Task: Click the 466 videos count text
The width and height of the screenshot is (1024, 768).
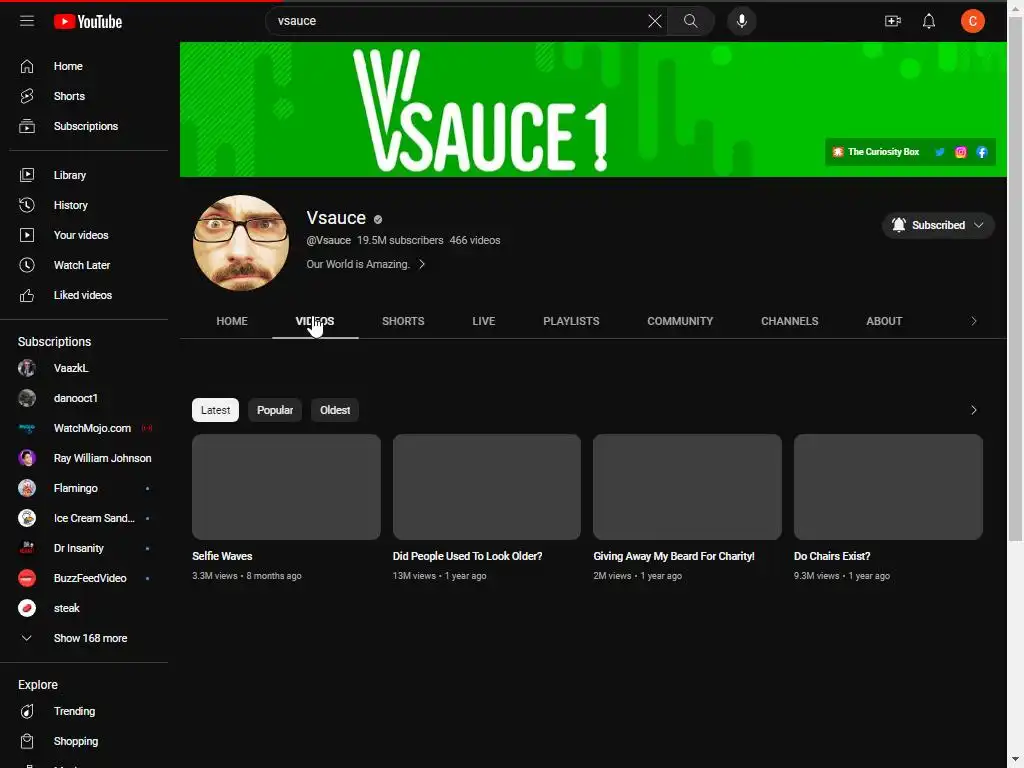Action: point(475,240)
